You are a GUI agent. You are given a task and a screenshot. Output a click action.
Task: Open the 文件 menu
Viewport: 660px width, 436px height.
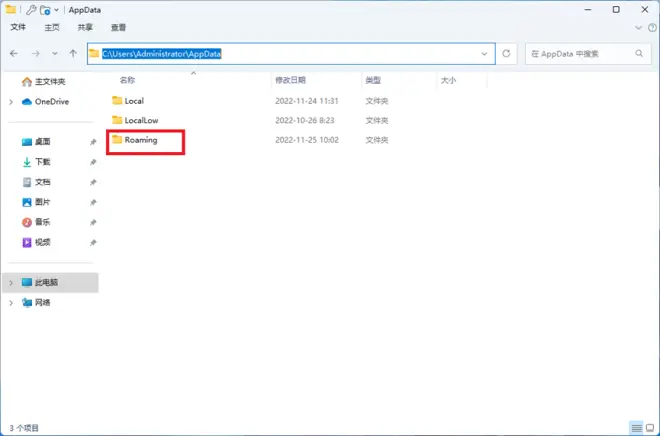(x=18, y=27)
